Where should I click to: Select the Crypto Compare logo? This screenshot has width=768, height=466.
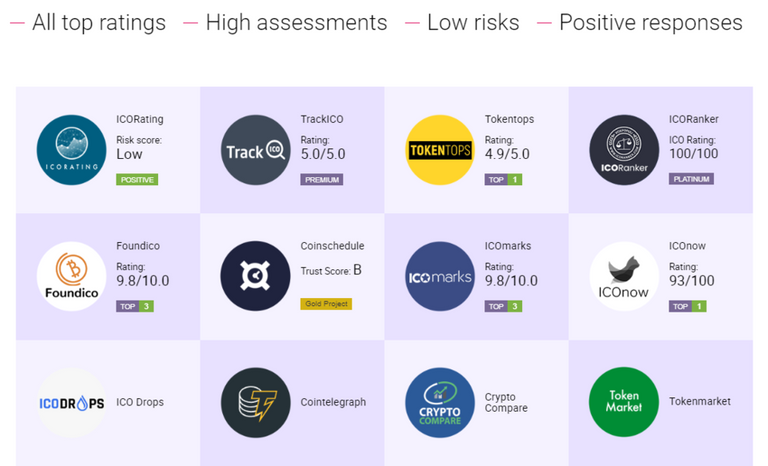pyautogui.click(x=439, y=402)
